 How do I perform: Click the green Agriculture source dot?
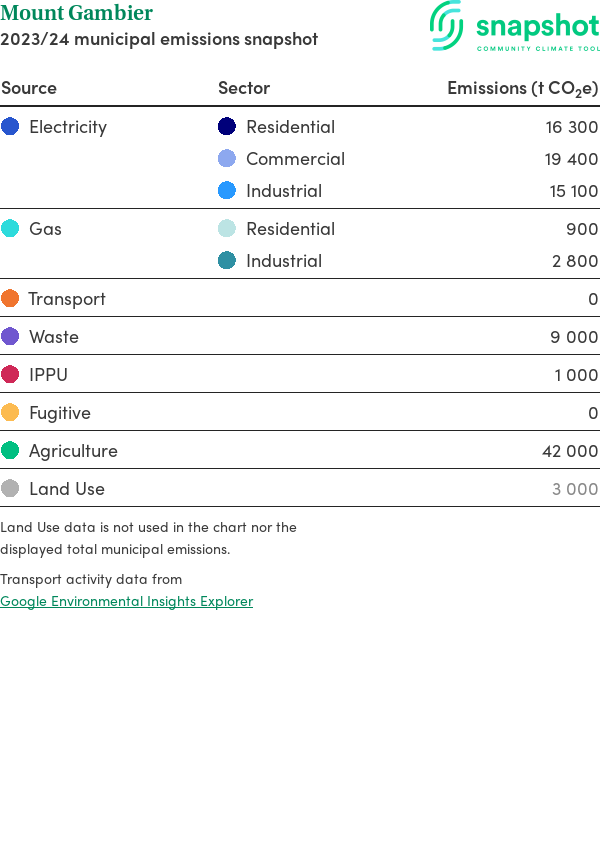[10, 451]
